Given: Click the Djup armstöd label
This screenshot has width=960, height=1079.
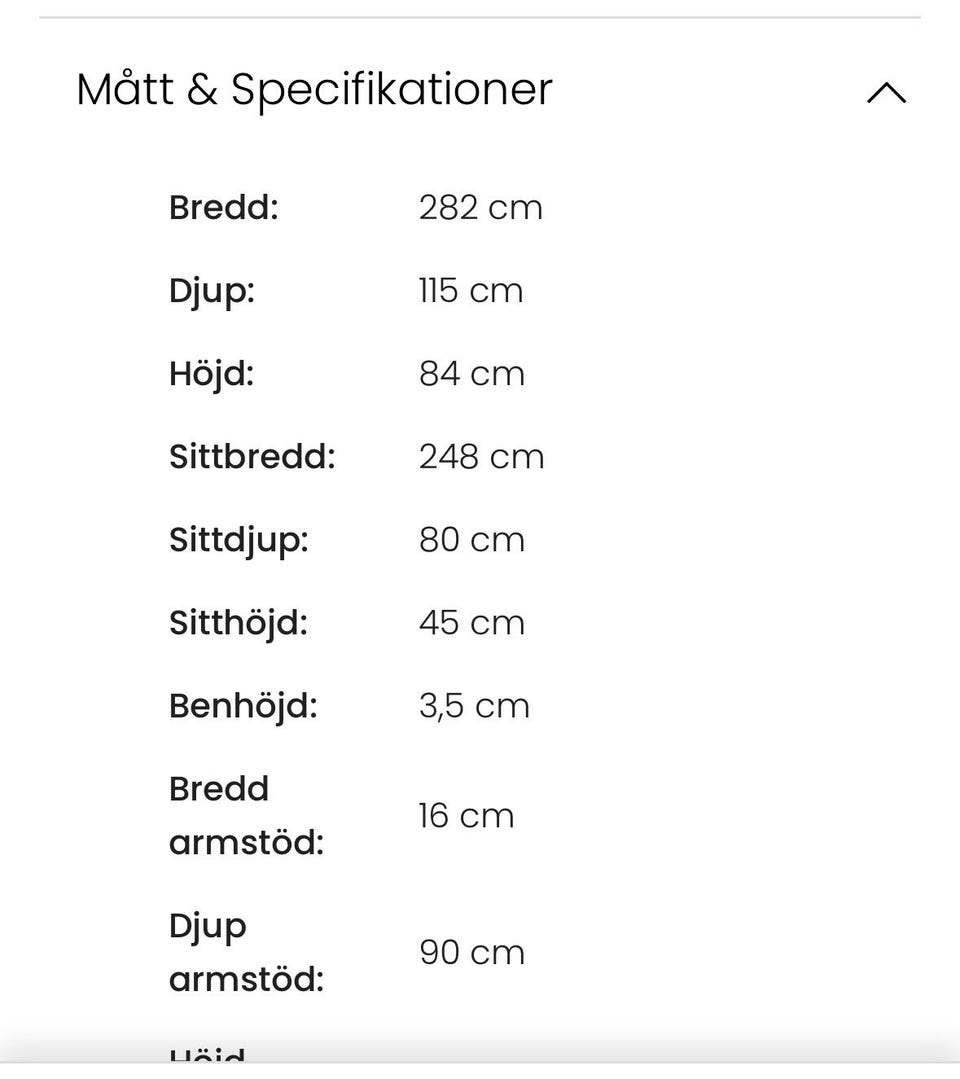Looking at the screenshot, I should click(246, 953).
